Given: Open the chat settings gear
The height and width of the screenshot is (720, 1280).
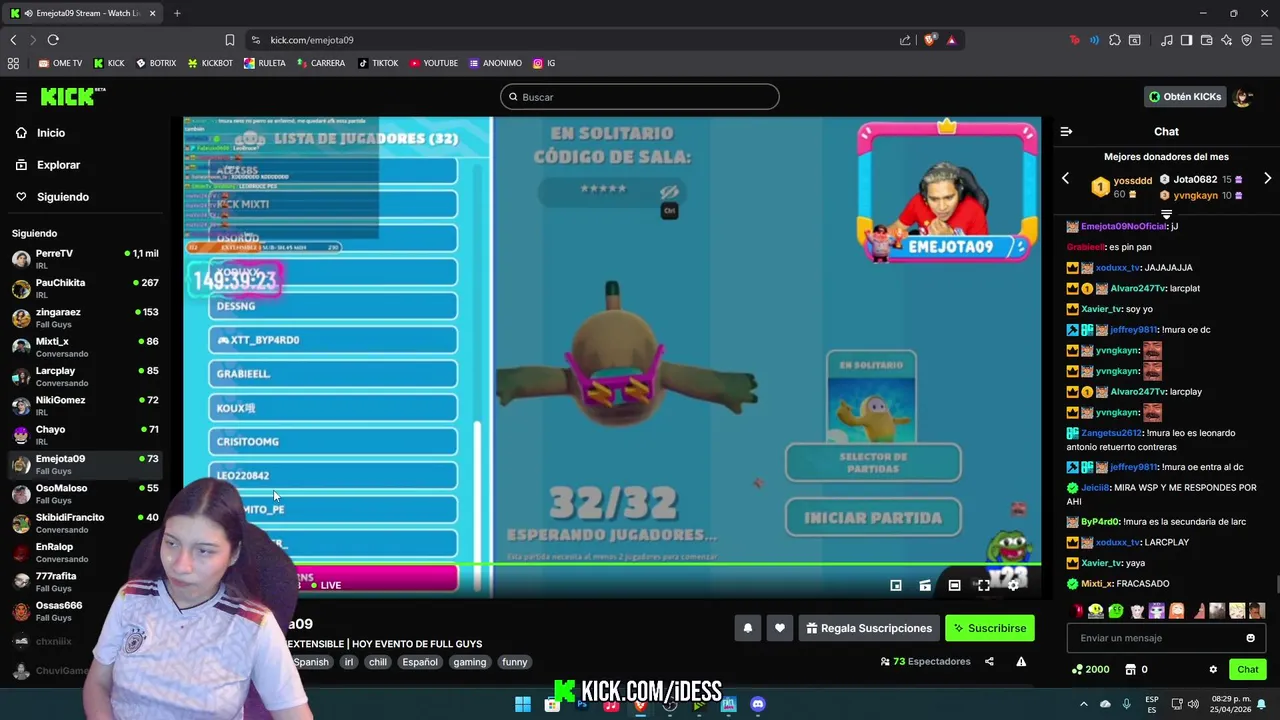Looking at the screenshot, I should [1213, 670].
